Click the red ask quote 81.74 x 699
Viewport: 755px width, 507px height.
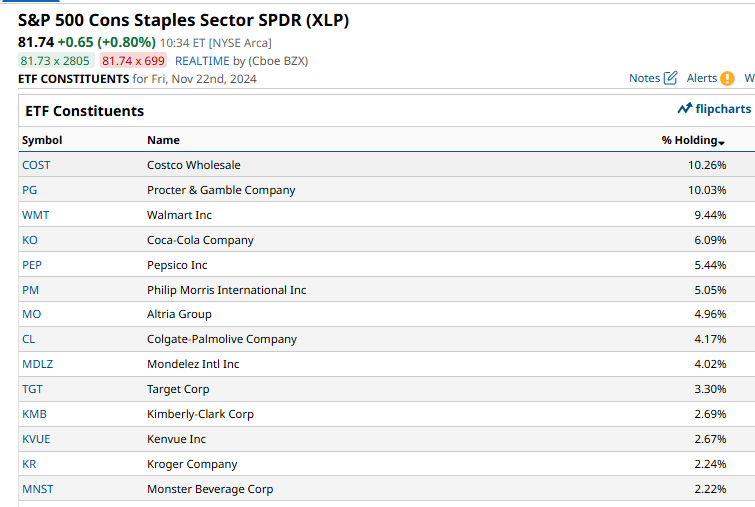coord(133,61)
